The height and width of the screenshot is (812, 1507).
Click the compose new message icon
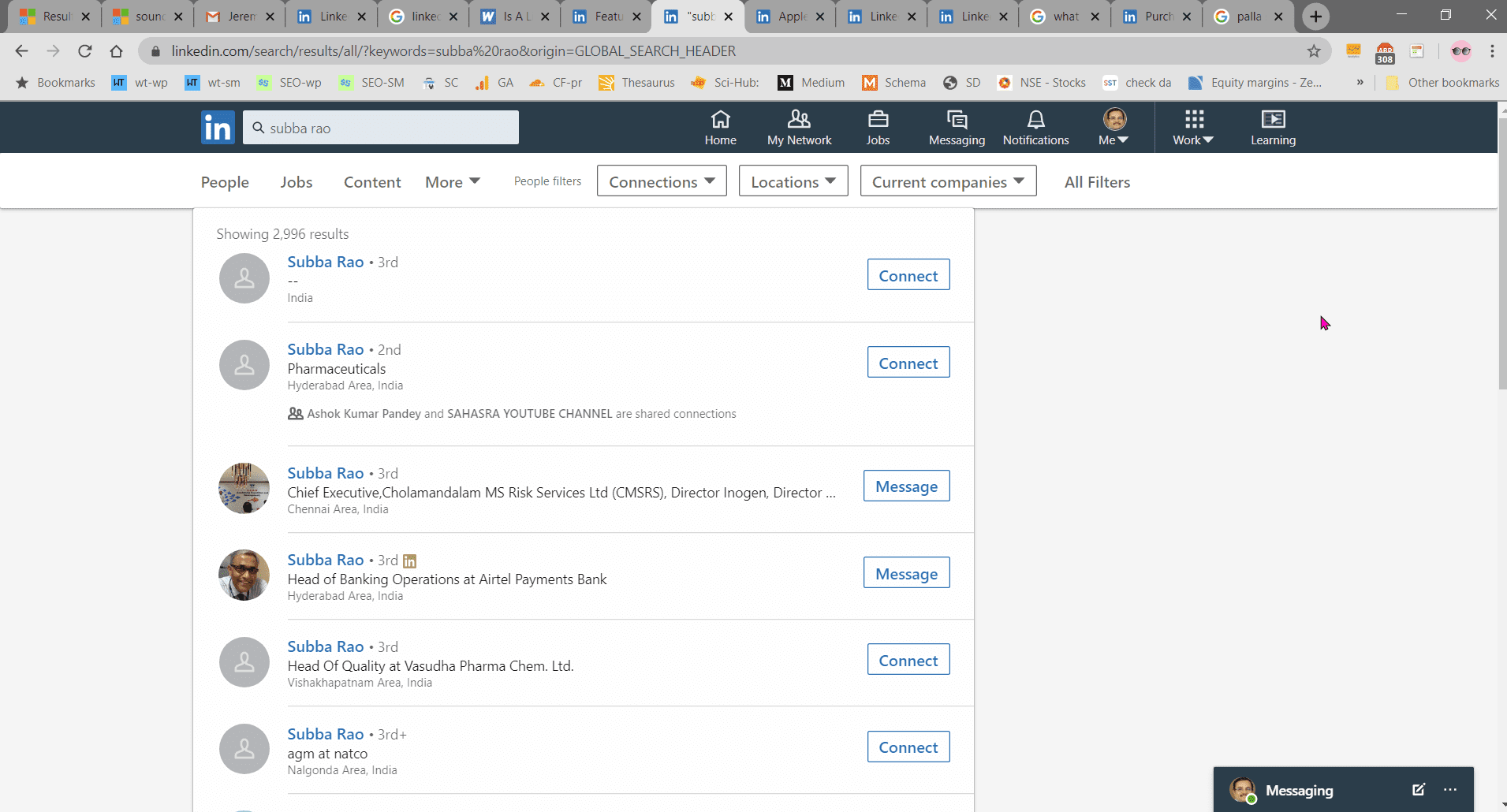click(x=1418, y=789)
